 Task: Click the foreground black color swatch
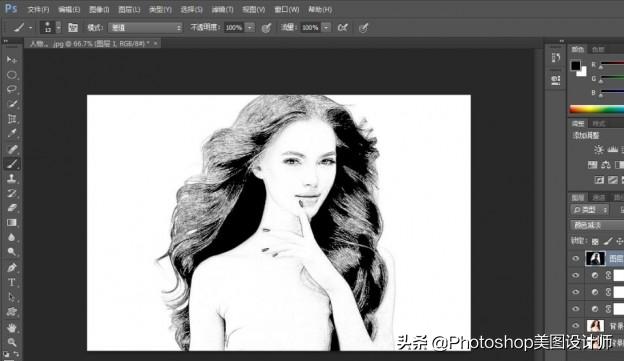click(575, 66)
